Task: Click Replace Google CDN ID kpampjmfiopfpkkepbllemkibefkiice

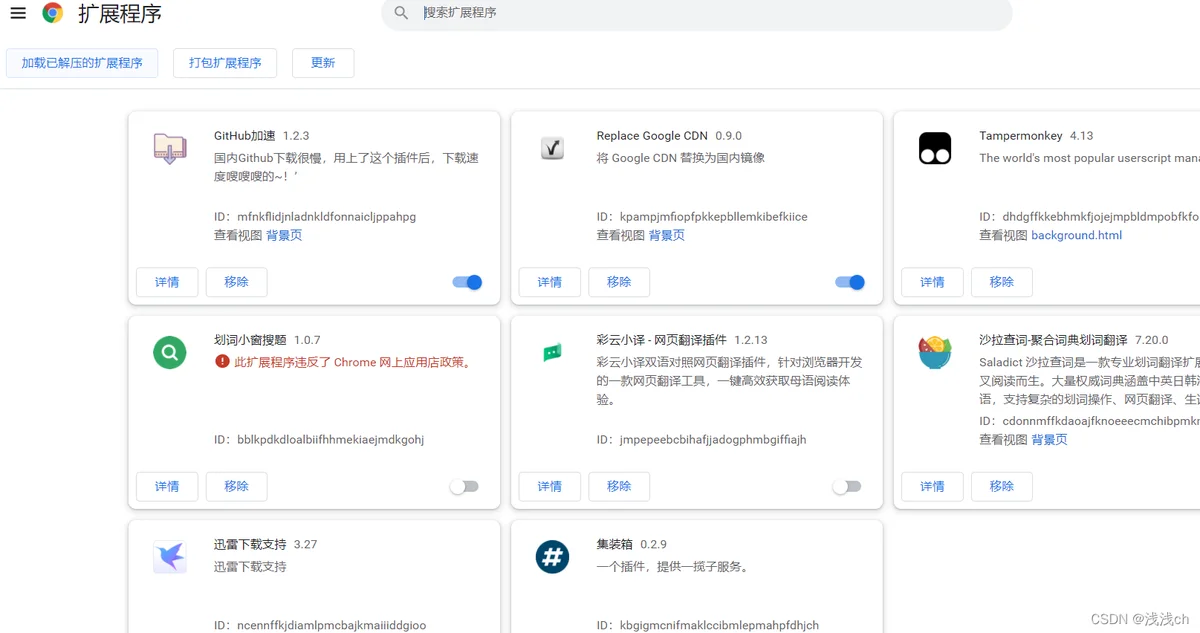Action: click(702, 216)
